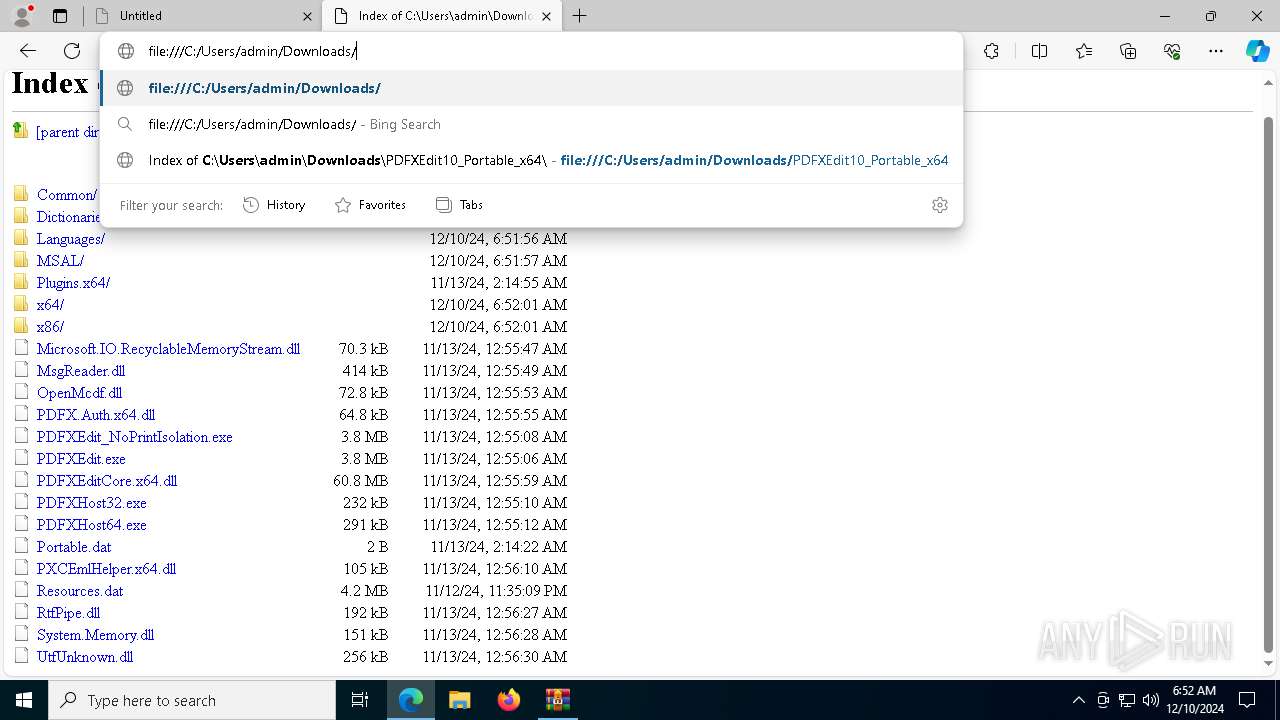Open the taskbar clock and date
1280x720 pixels.
click(1193, 700)
